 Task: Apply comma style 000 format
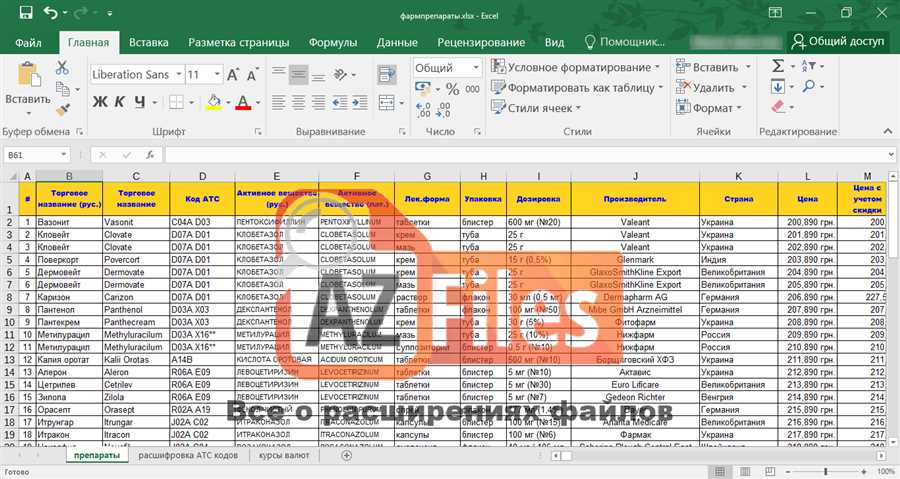(472, 89)
